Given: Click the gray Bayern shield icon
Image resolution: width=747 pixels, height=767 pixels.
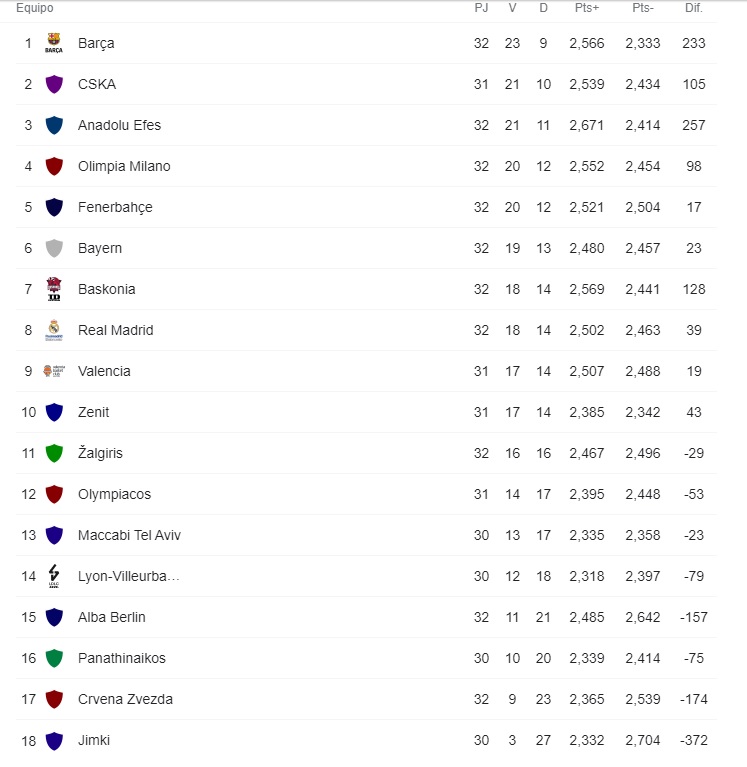Looking at the screenshot, I should [x=54, y=248].
